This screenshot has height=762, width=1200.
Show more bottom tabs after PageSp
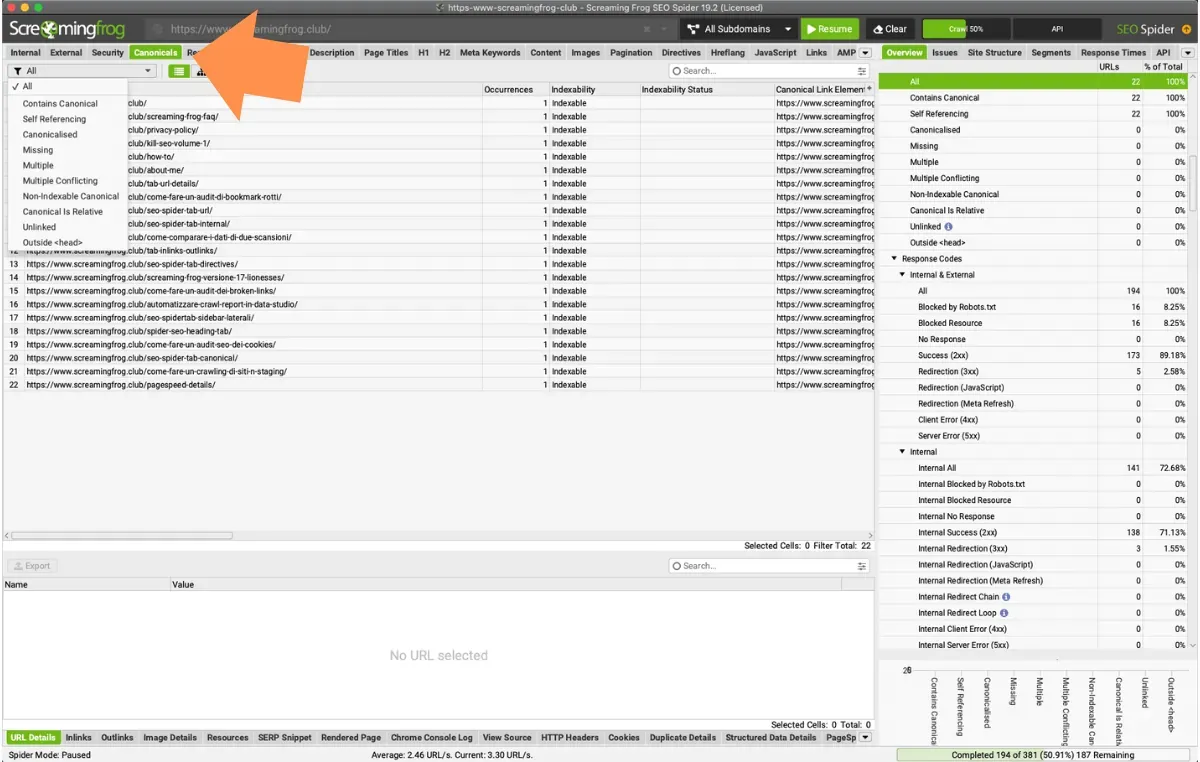click(x=865, y=738)
